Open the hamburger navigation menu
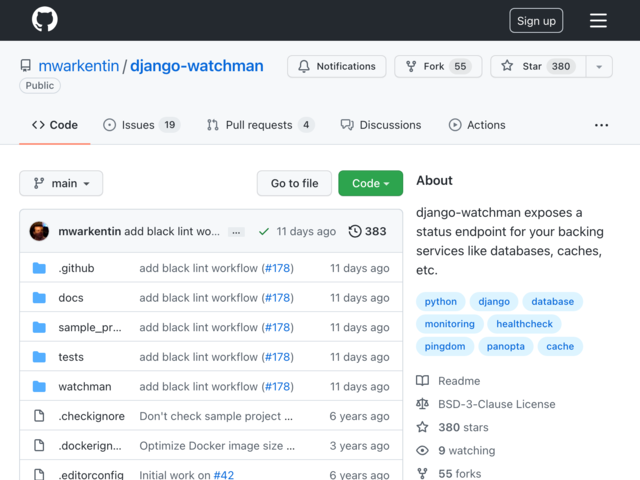 (x=598, y=20)
